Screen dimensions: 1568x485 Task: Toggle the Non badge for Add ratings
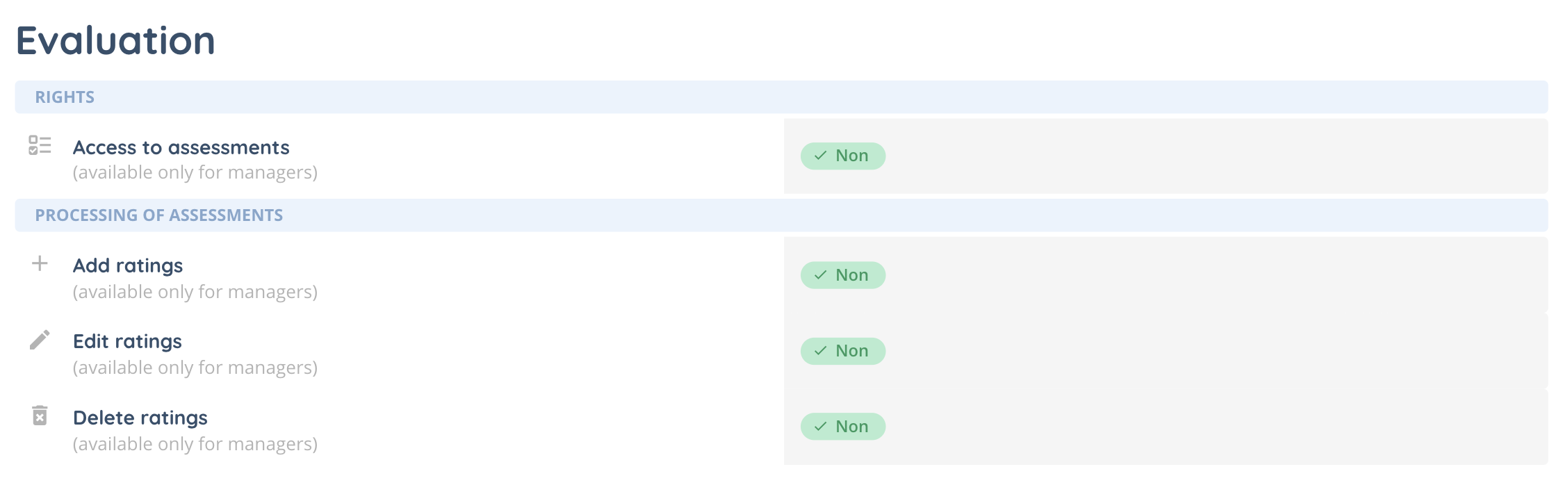(842, 275)
